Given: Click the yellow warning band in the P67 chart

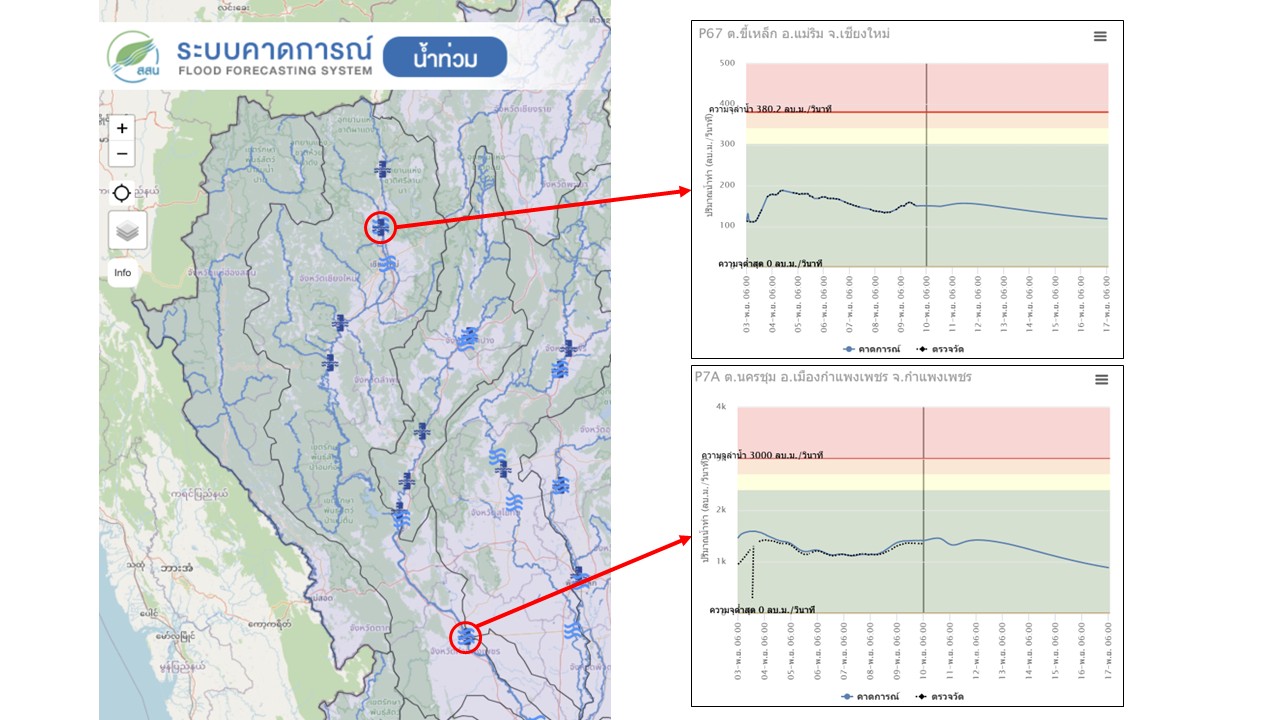Looking at the screenshot, I should tap(1000, 136).
